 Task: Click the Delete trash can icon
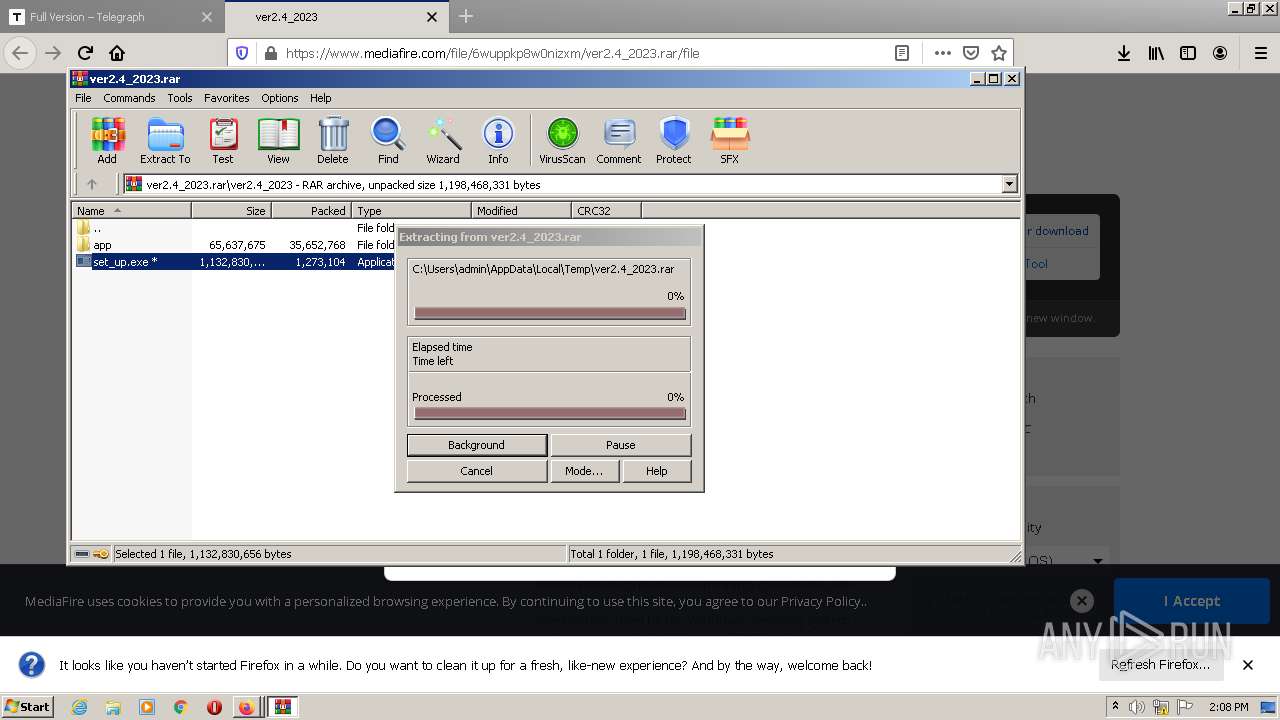click(333, 140)
